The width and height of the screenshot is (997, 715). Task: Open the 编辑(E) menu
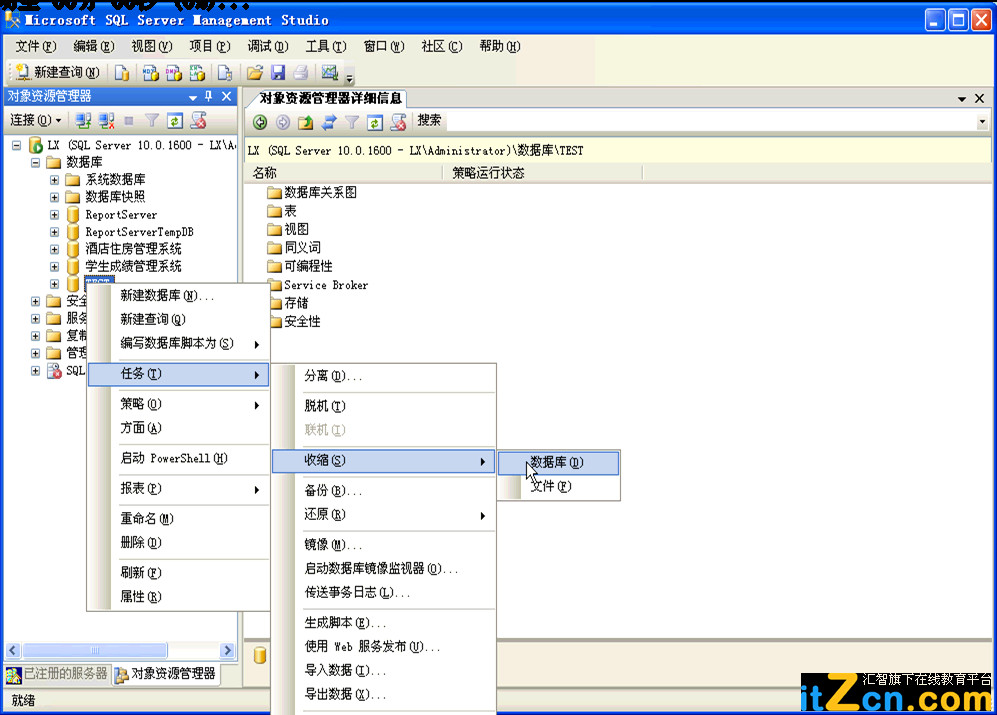point(93,46)
